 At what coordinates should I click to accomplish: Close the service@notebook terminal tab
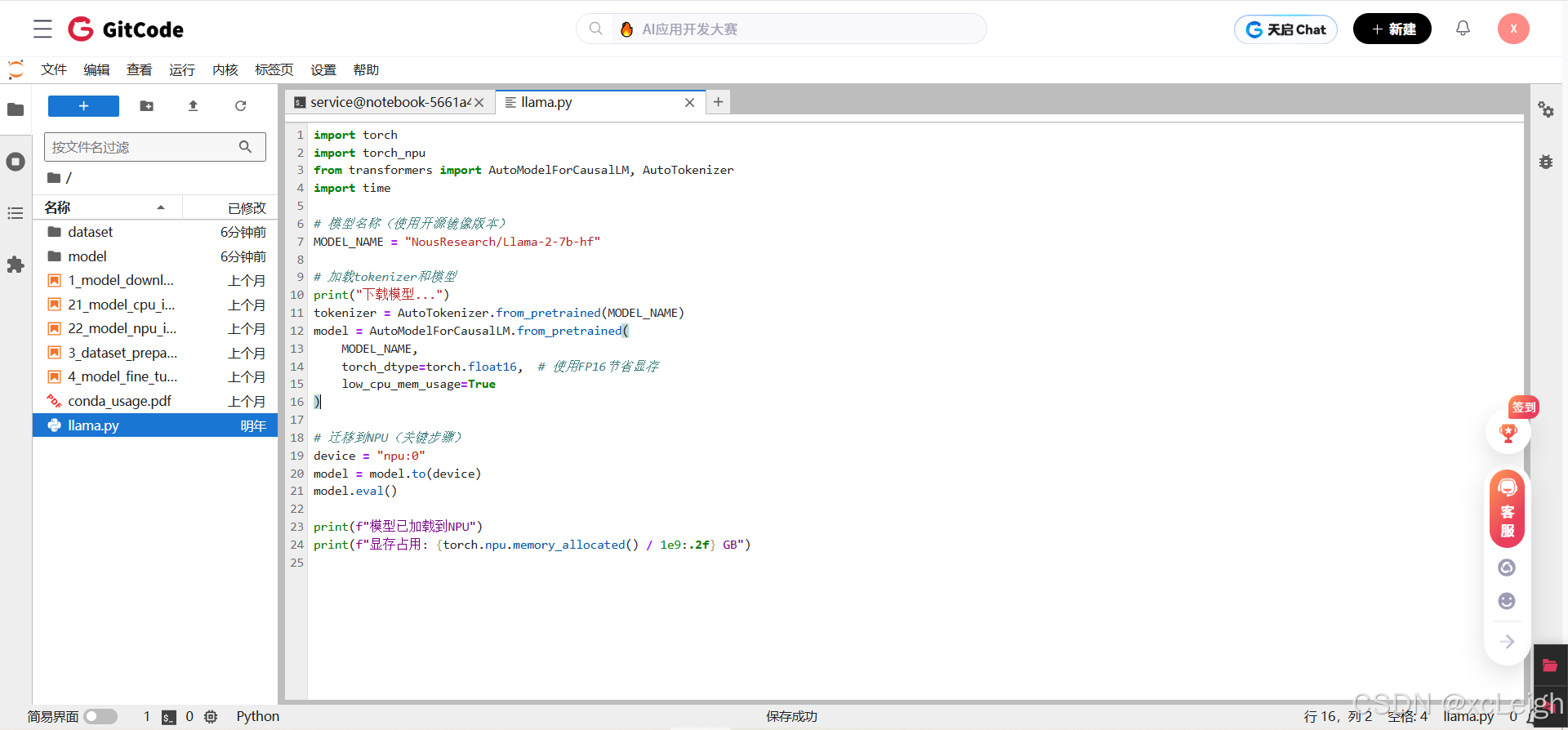click(x=479, y=103)
